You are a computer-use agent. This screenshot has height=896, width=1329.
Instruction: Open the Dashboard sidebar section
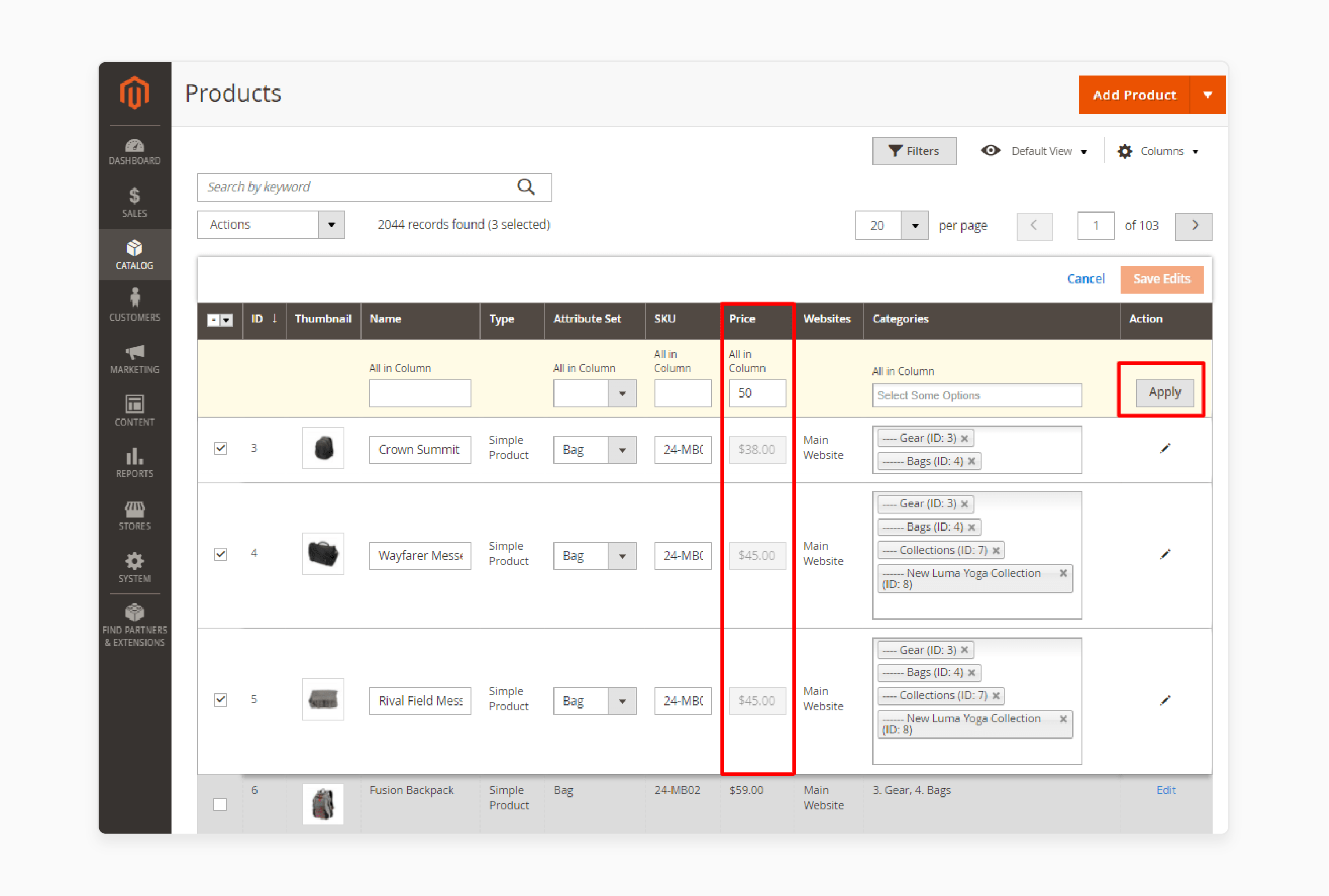134,151
